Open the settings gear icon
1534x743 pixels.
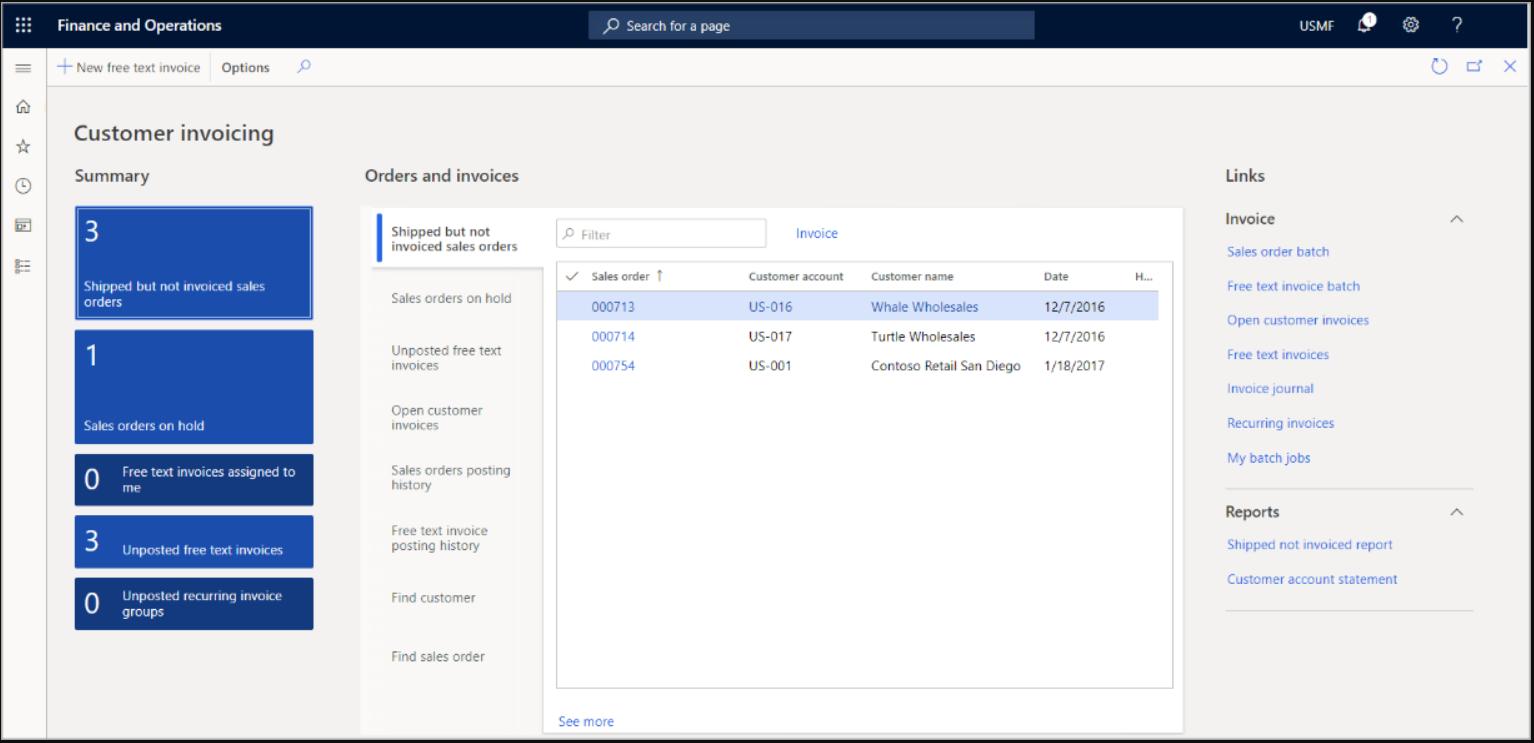[1411, 25]
